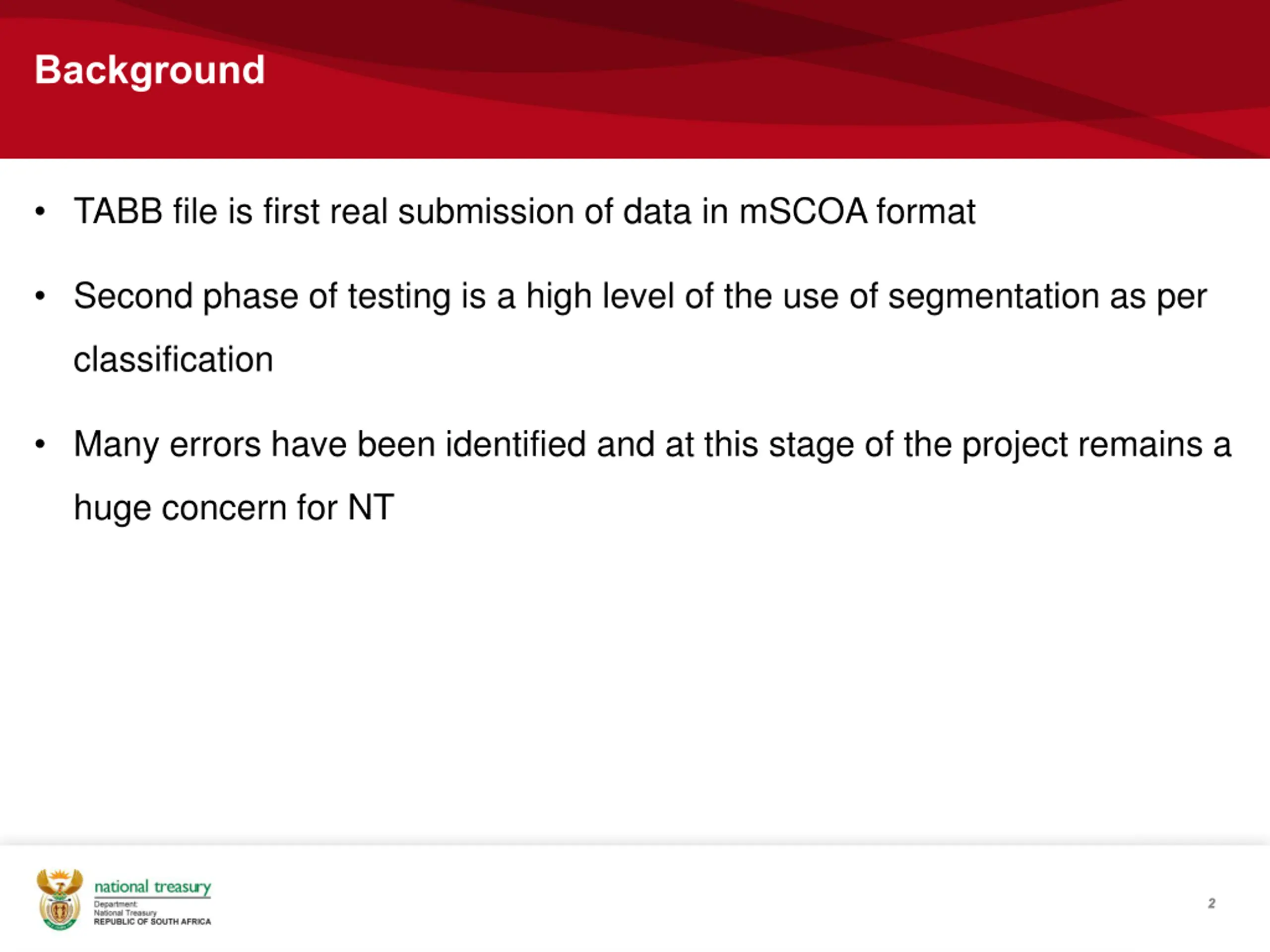Click the South African coat of arms logo
The height and width of the screenshot is (952, 1270).
[60, 899]
